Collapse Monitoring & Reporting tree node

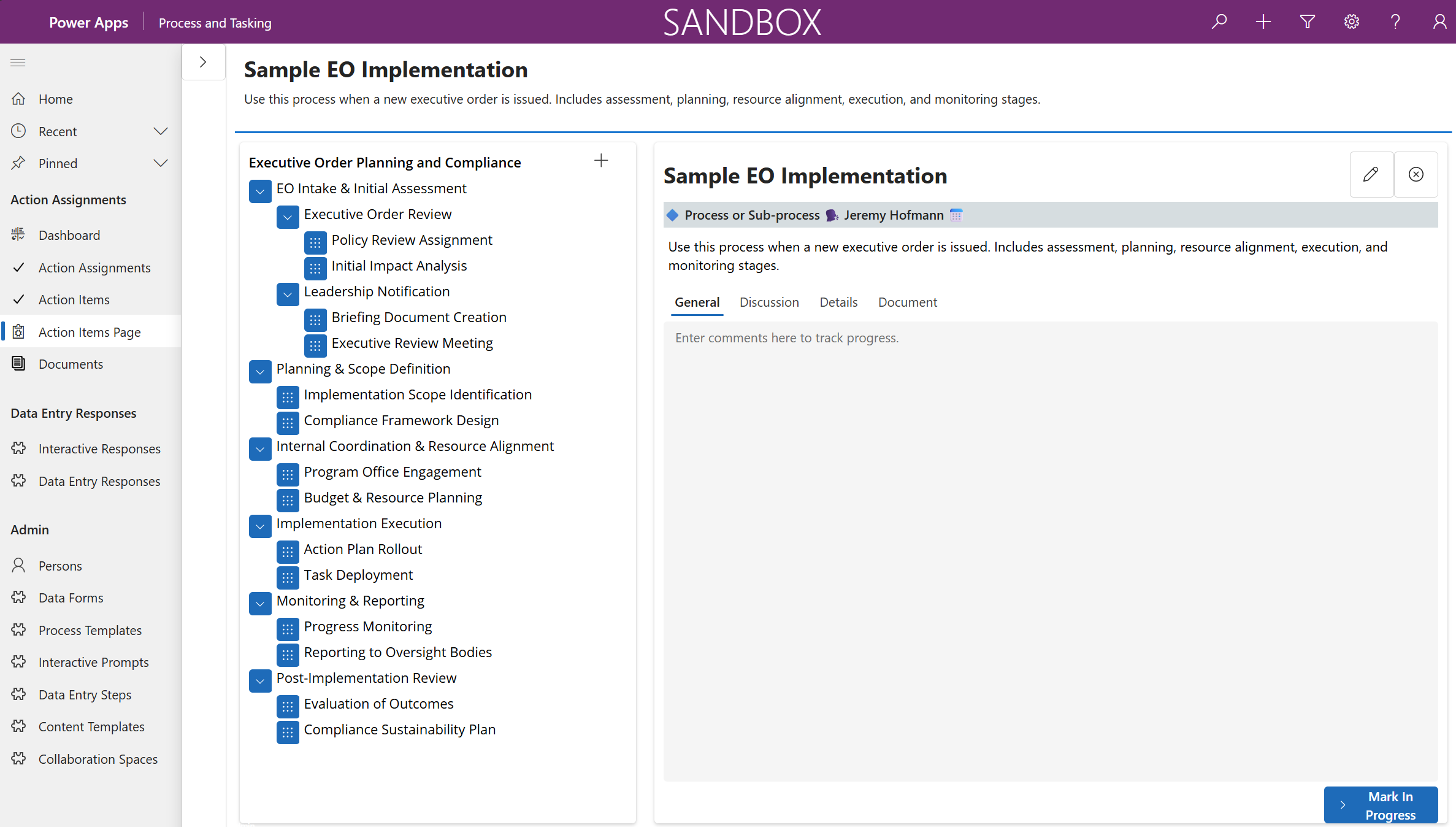(260, 603)
